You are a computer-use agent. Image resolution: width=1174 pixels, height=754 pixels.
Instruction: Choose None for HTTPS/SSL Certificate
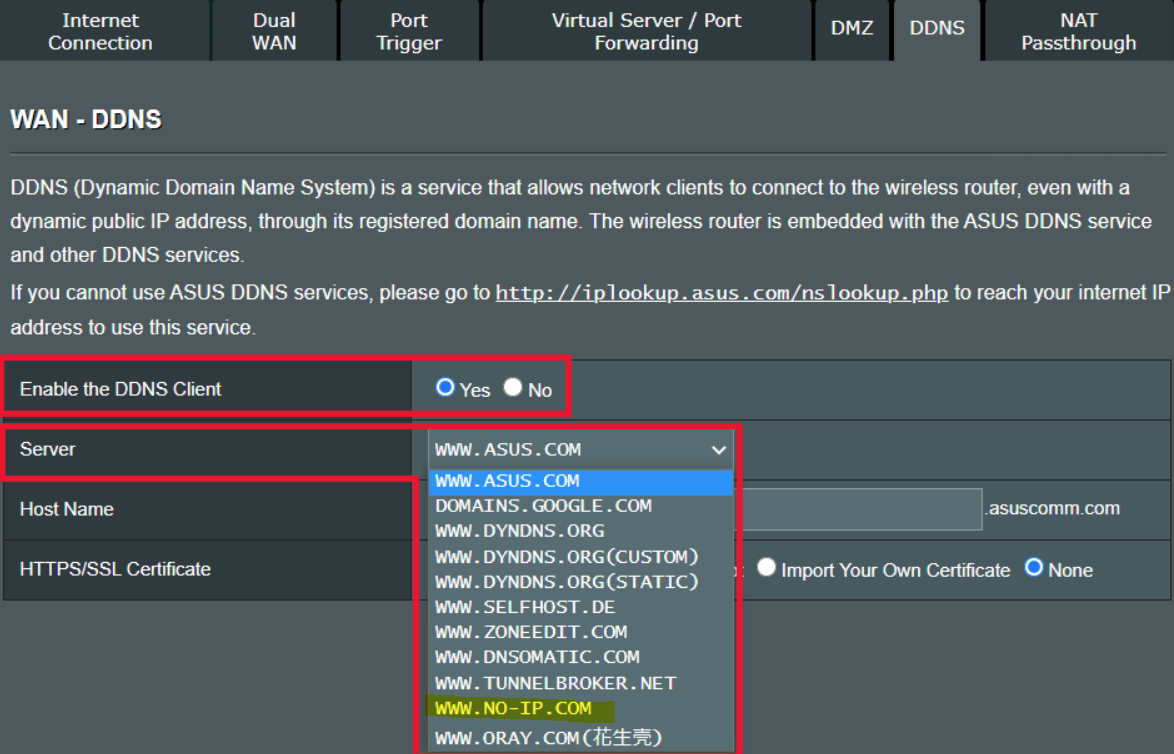tap(1034, 568)
